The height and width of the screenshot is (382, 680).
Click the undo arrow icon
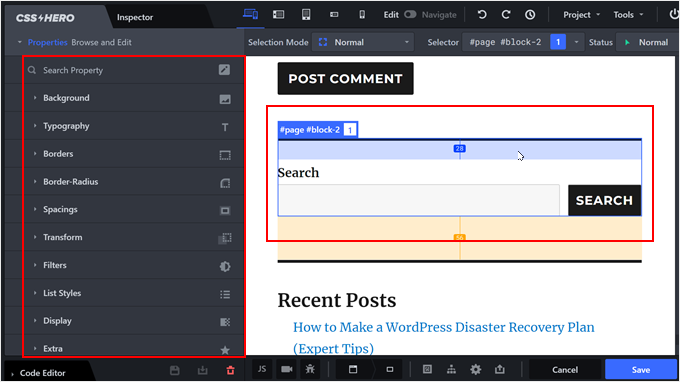tap(482, 15)
